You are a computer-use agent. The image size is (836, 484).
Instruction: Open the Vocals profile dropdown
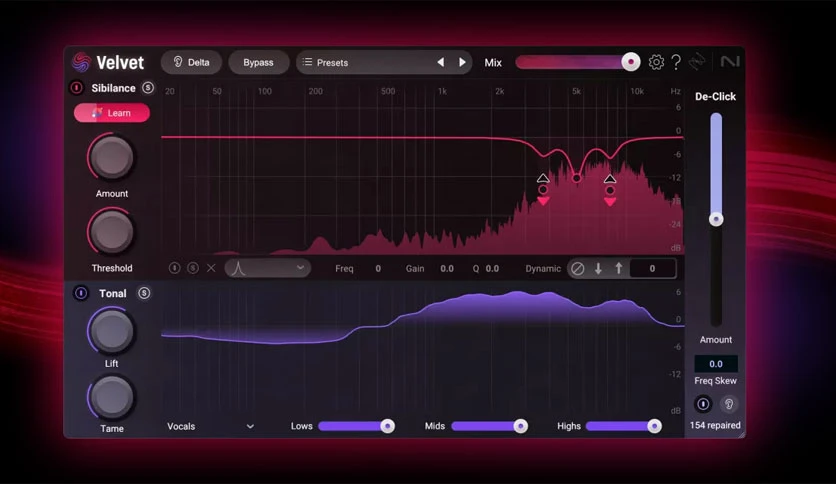[x=211, y=426]
